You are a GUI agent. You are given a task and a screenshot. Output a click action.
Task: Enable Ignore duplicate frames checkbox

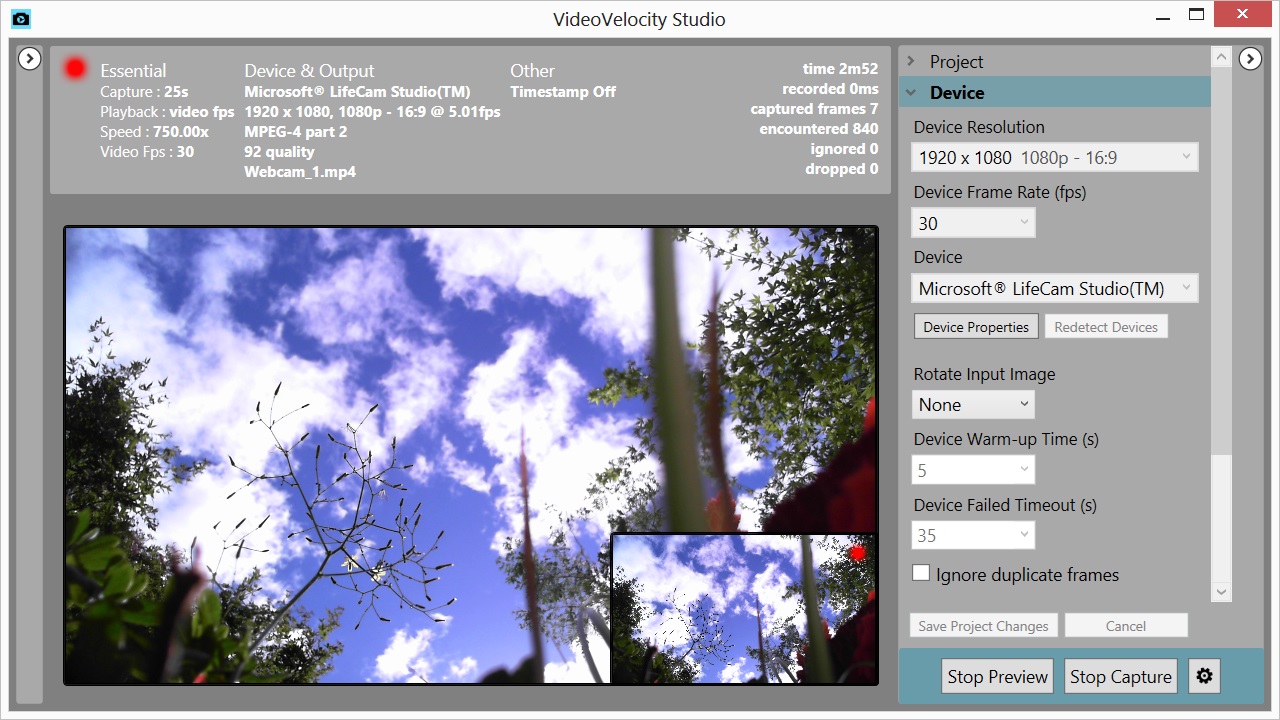coord(921,574)
